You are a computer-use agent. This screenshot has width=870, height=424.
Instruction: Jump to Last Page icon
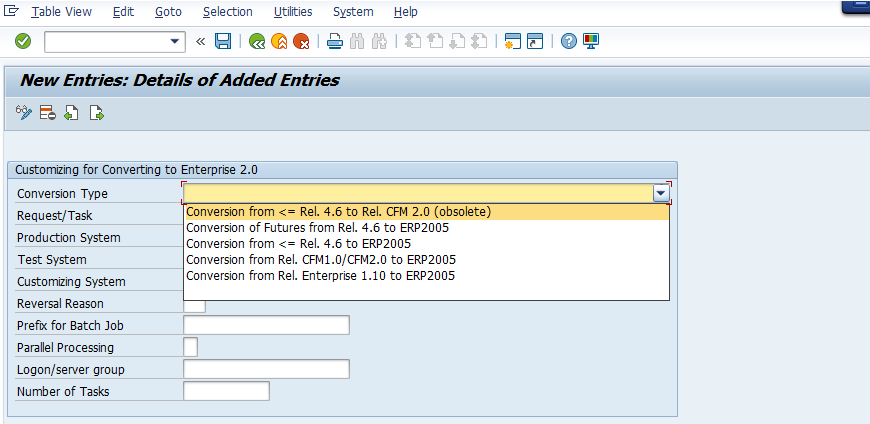(x=479, y=41)
